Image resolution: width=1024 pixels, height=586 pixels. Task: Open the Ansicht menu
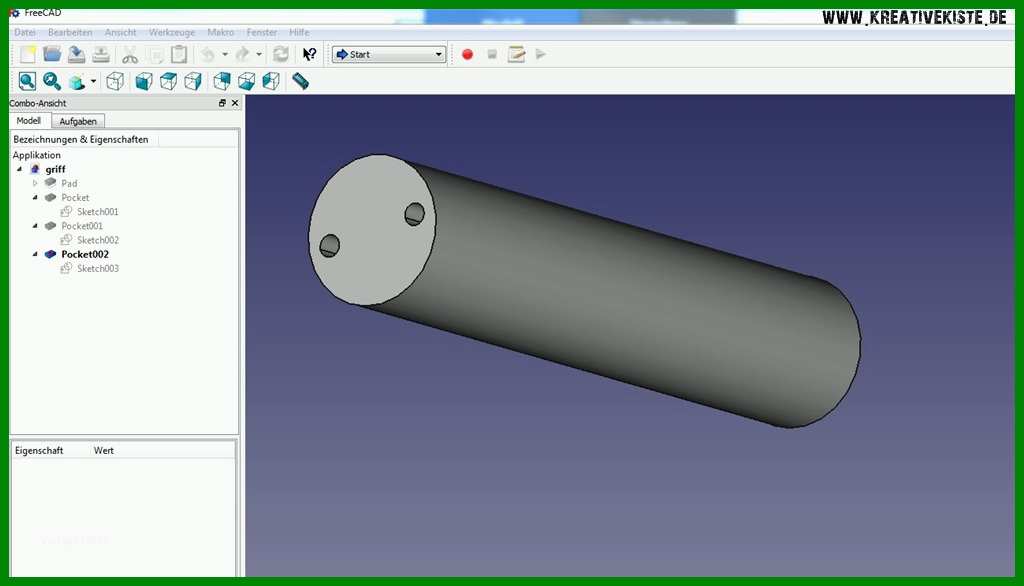click(x=120, y=32)
